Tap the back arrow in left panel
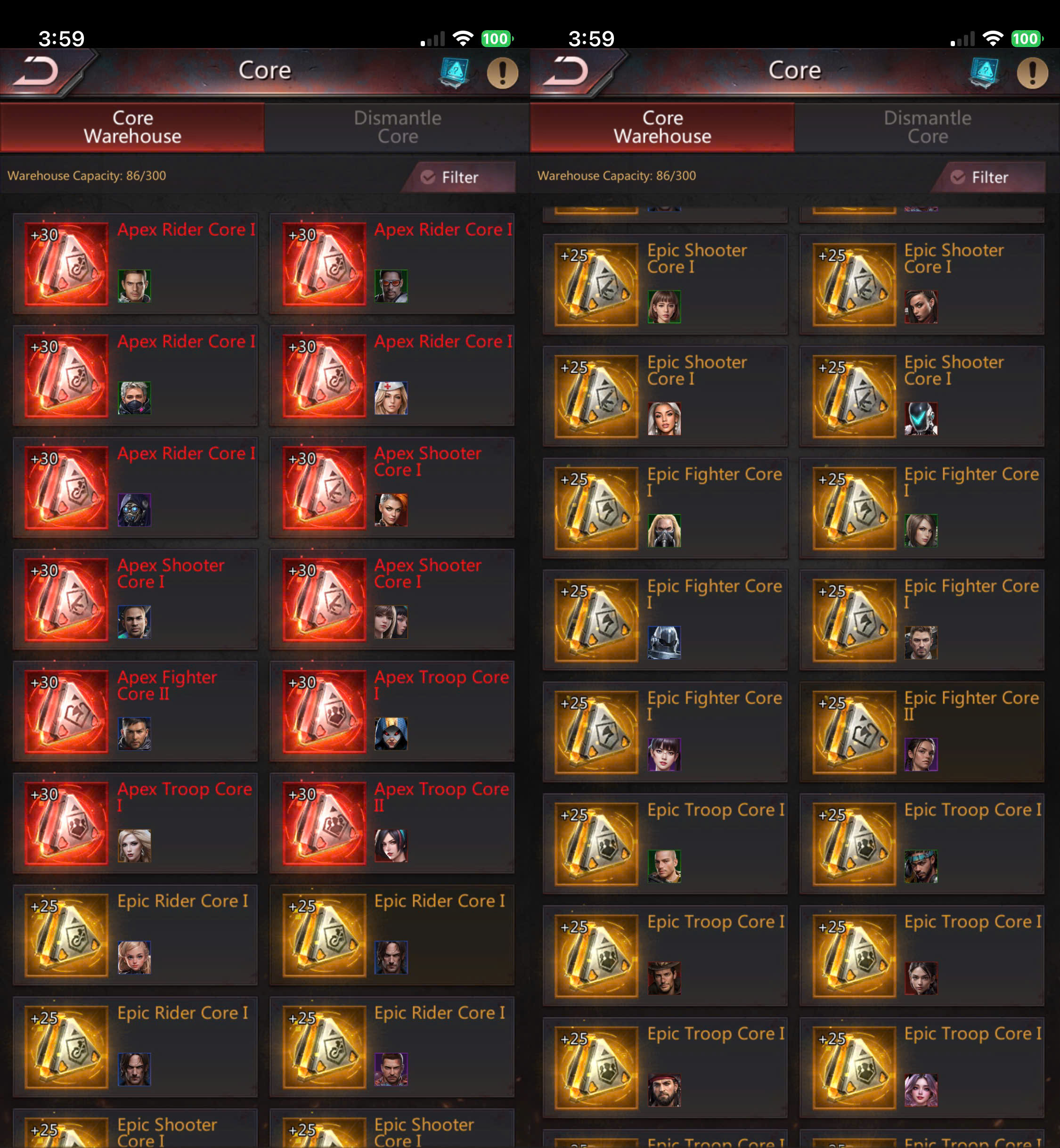This screenshot has height=1148, width=1060. tap(36, 72)
